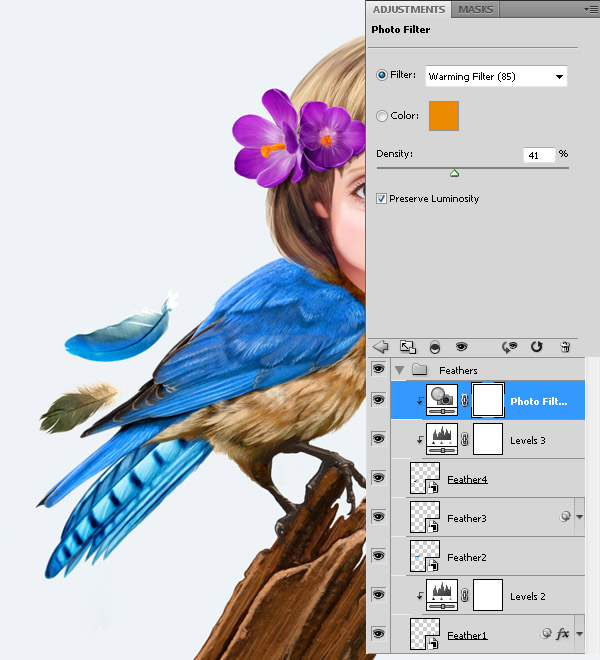Expand Feather3 layer effects arrow
Screen dimensions: 600x660
point(580,518)
